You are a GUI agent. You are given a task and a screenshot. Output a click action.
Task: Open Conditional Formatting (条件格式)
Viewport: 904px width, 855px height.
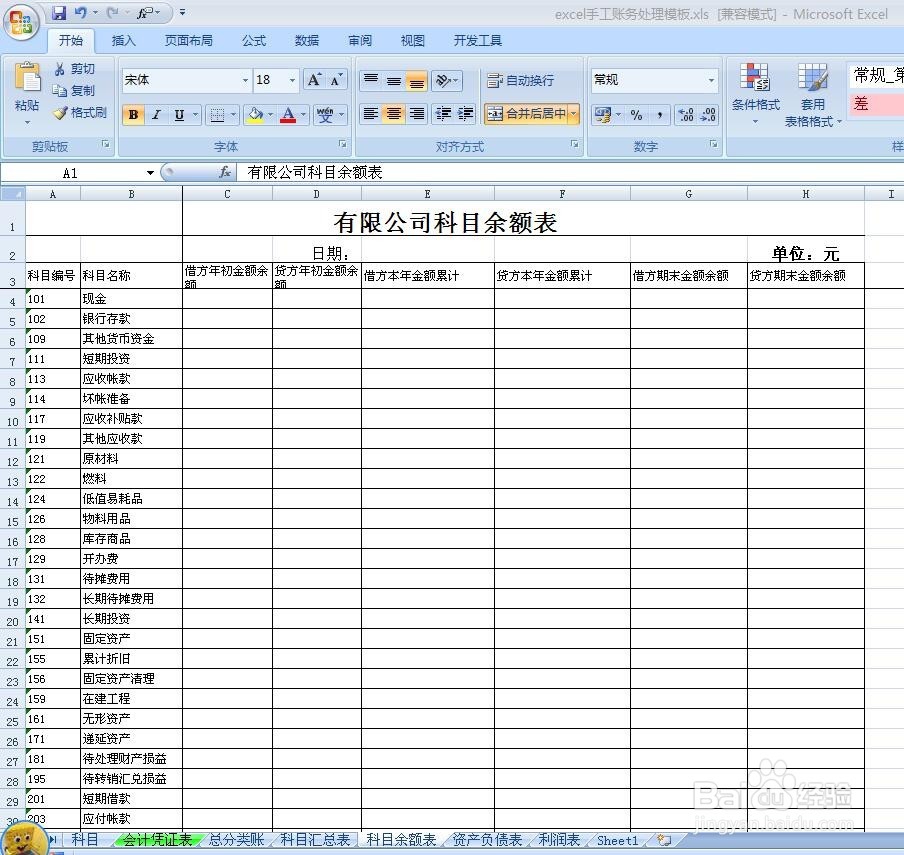(754, 90)
